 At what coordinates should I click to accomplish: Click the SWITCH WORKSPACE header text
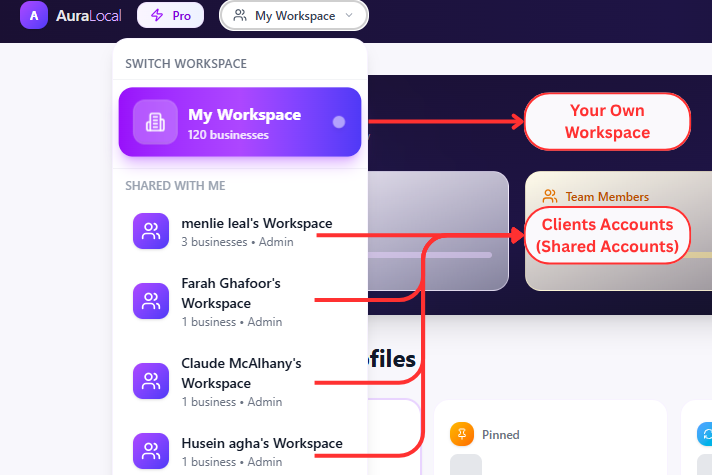[x=186, y=63]
